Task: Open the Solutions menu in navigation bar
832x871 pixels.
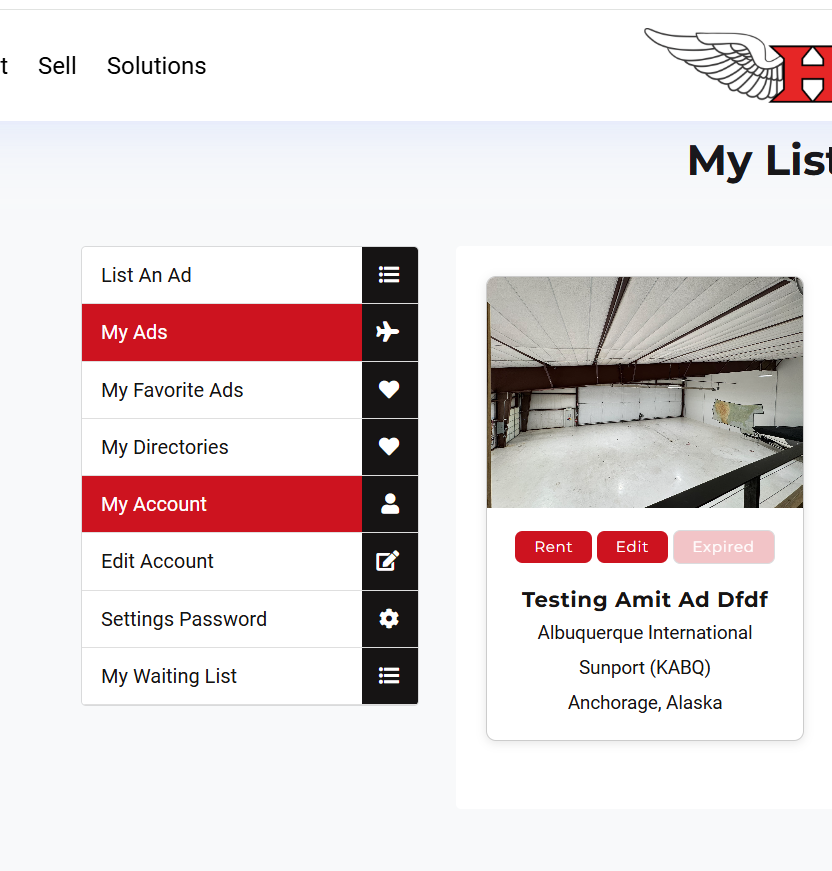Action: 156,66
